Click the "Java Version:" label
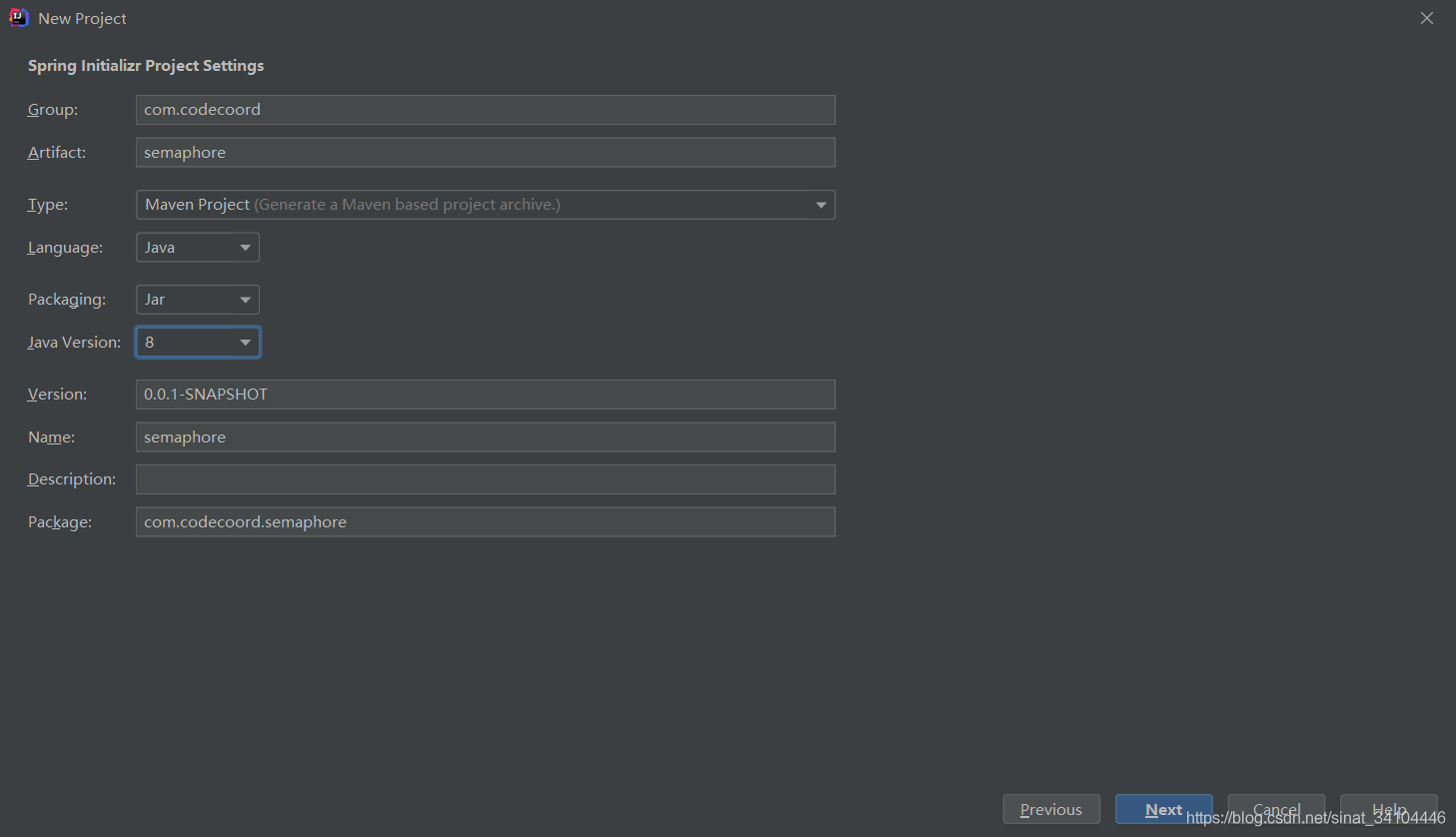The height and width of the screenshot is (837, 1456). (x=74, y=343)
